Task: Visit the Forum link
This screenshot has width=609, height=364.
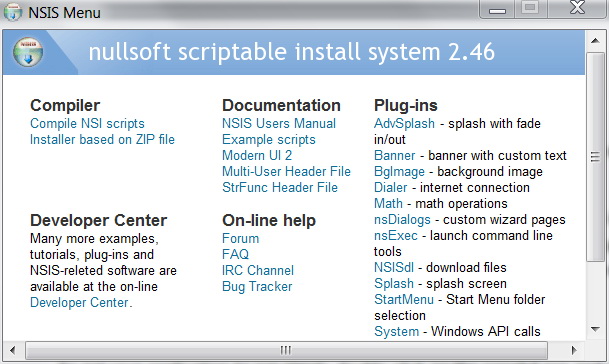Action: click(x=240, y=238)
